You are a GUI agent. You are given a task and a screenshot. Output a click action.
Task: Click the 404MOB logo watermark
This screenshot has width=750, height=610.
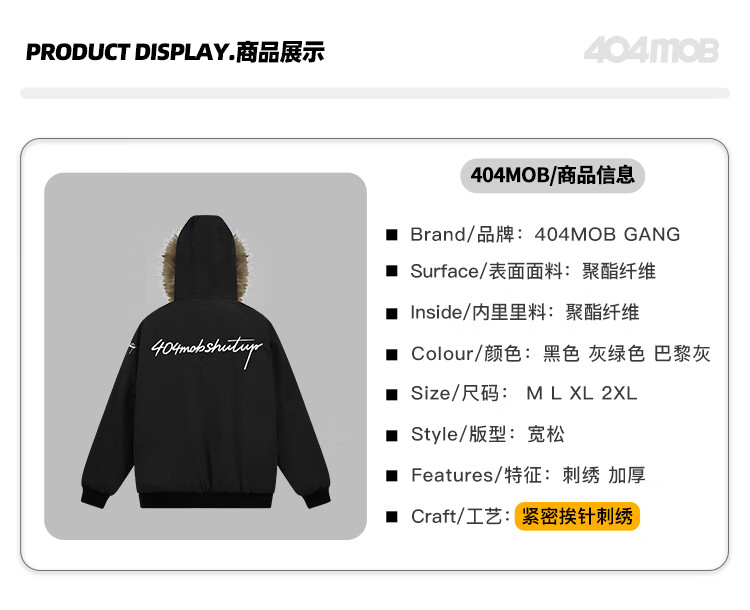[651, 50]
